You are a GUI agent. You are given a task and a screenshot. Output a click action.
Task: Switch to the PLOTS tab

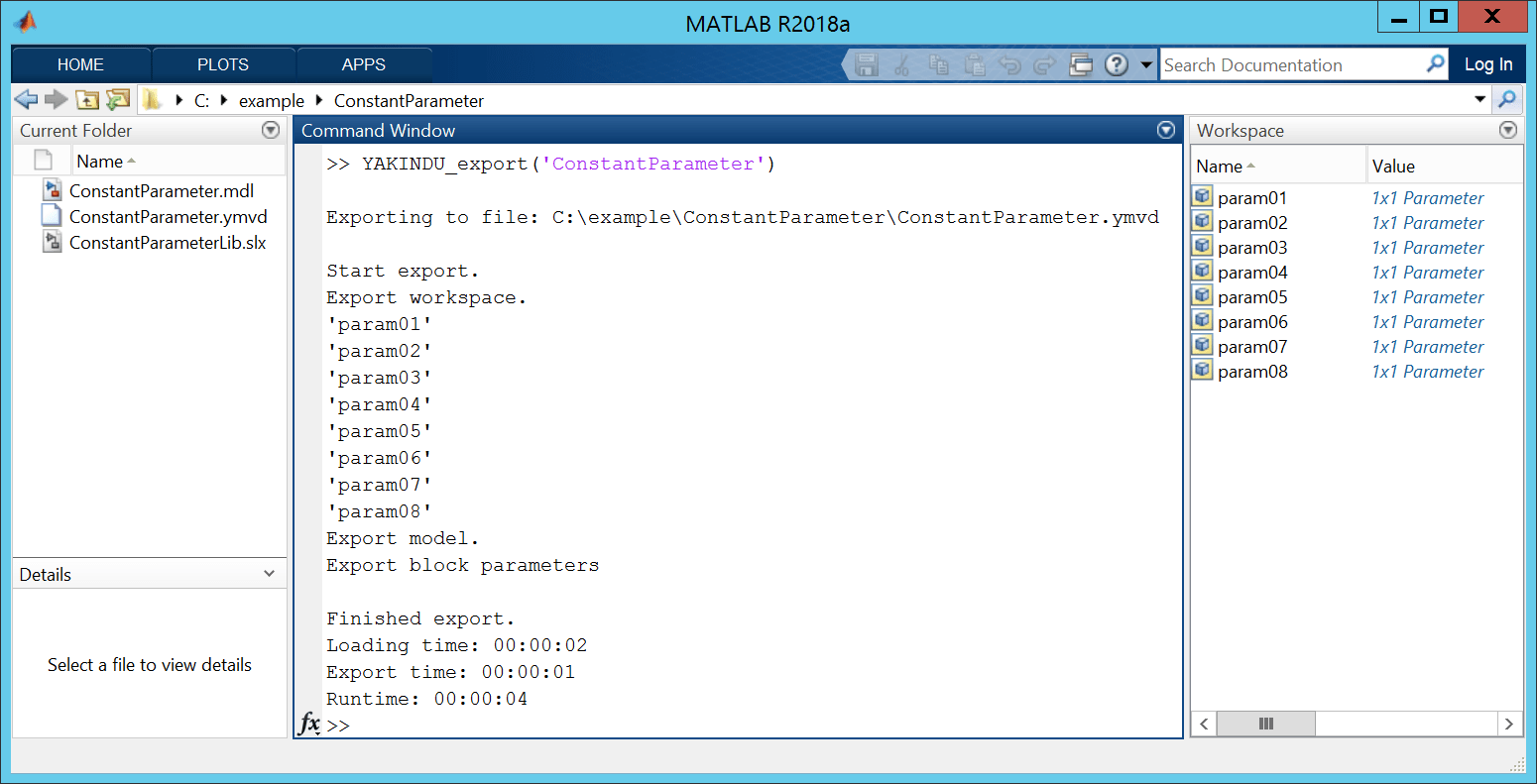click(x=223, y=64)
